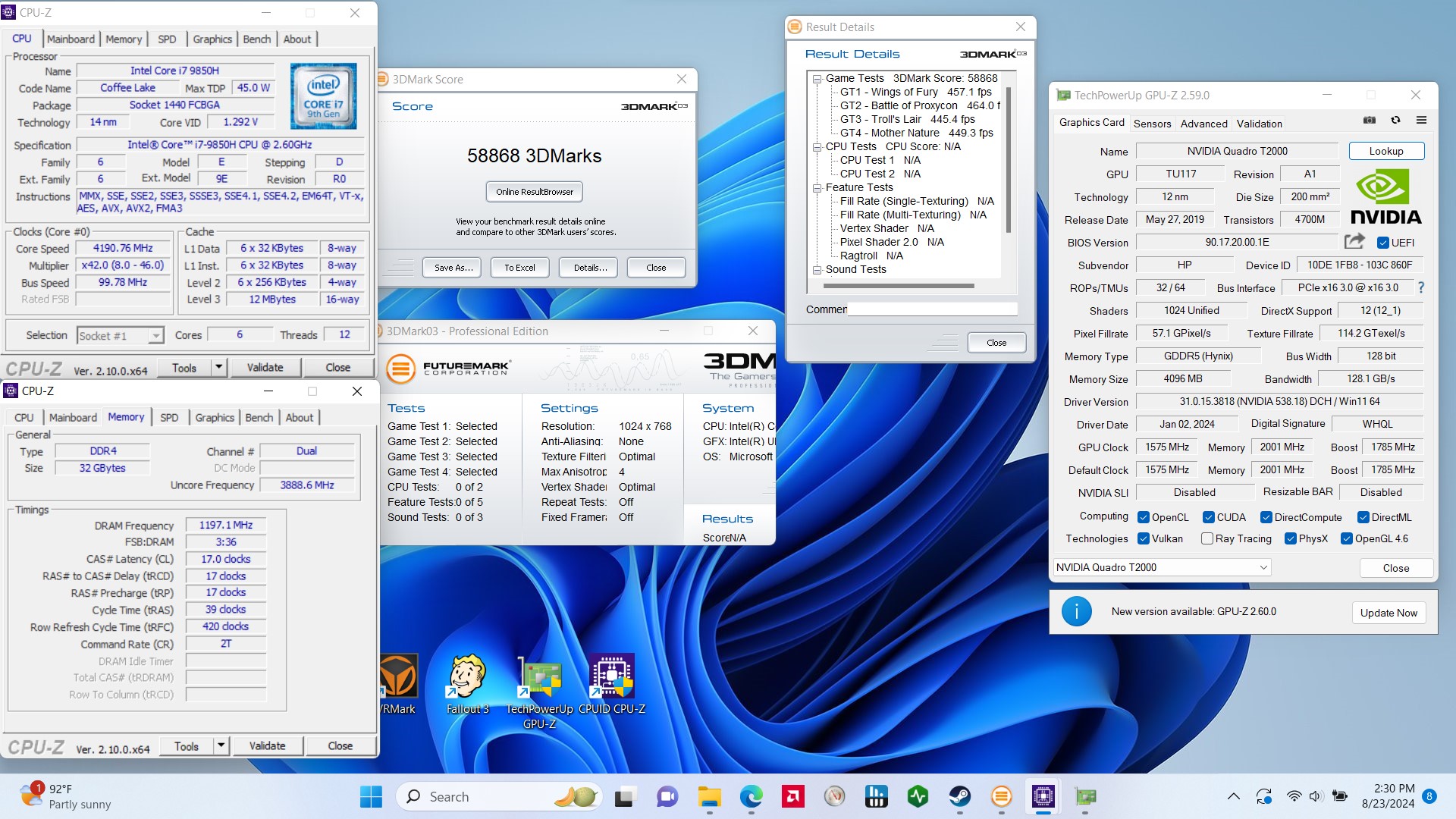Open the Sensors tab in GPU-Z

coord(1152,124)
